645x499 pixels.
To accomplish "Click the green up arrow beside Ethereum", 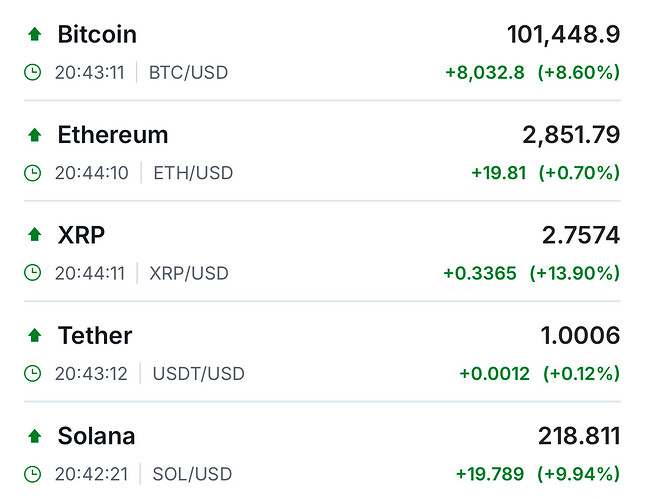I will tap(34, 134).
